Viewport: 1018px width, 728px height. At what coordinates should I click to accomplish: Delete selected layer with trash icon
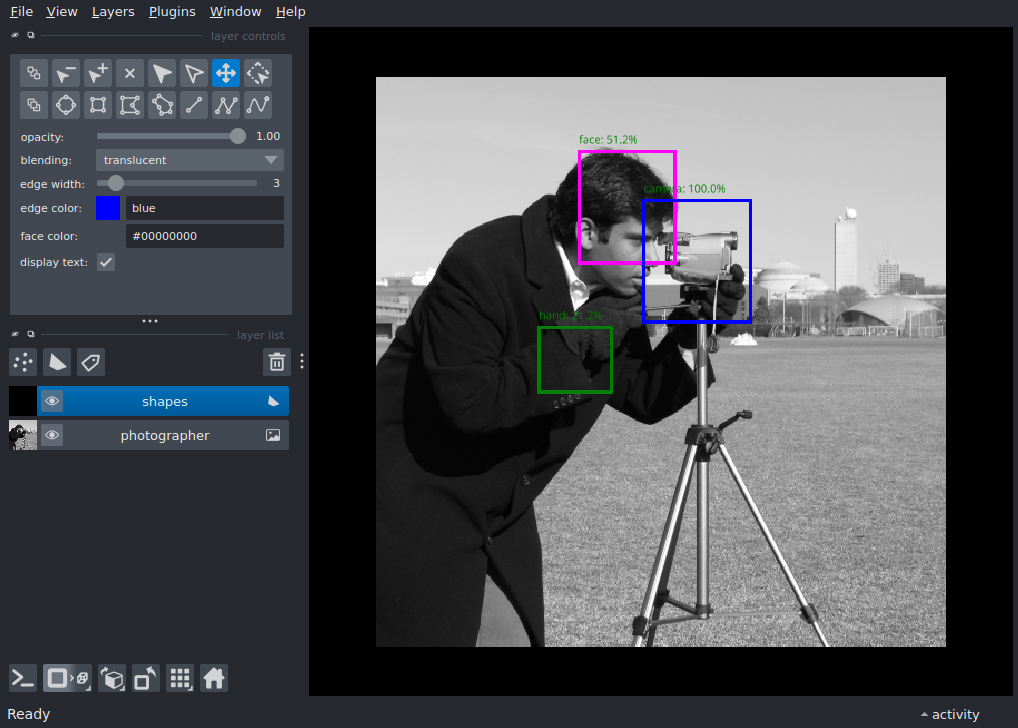pos(277,362)
